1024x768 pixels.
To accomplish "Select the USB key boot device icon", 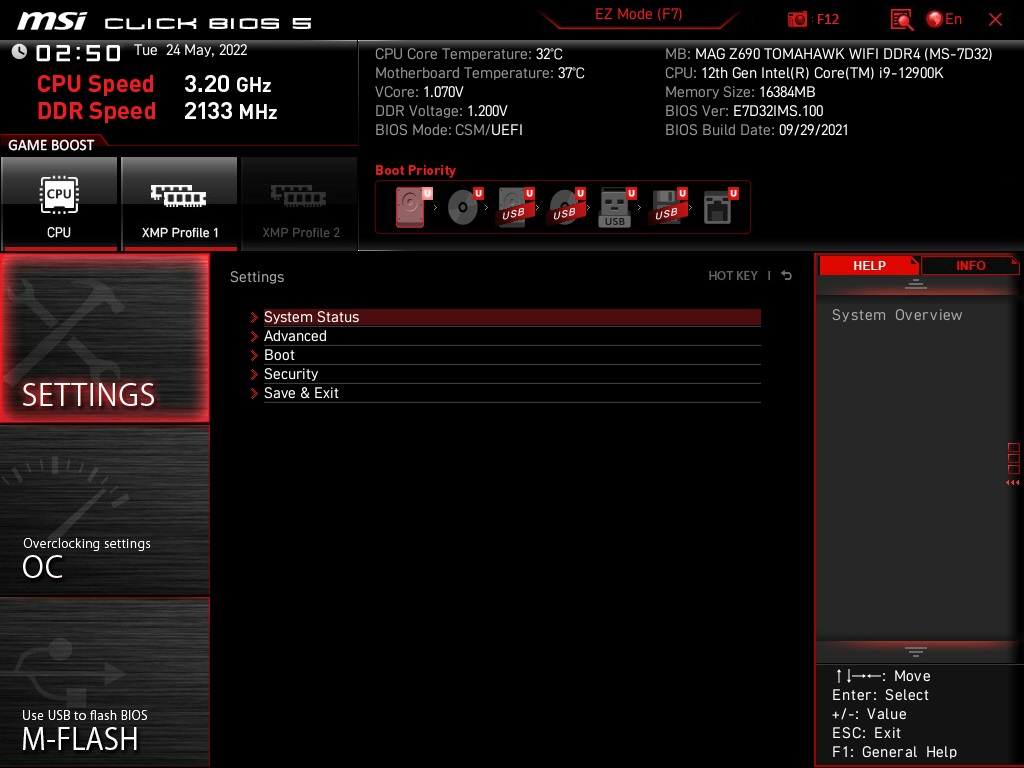I will [617, 207].
